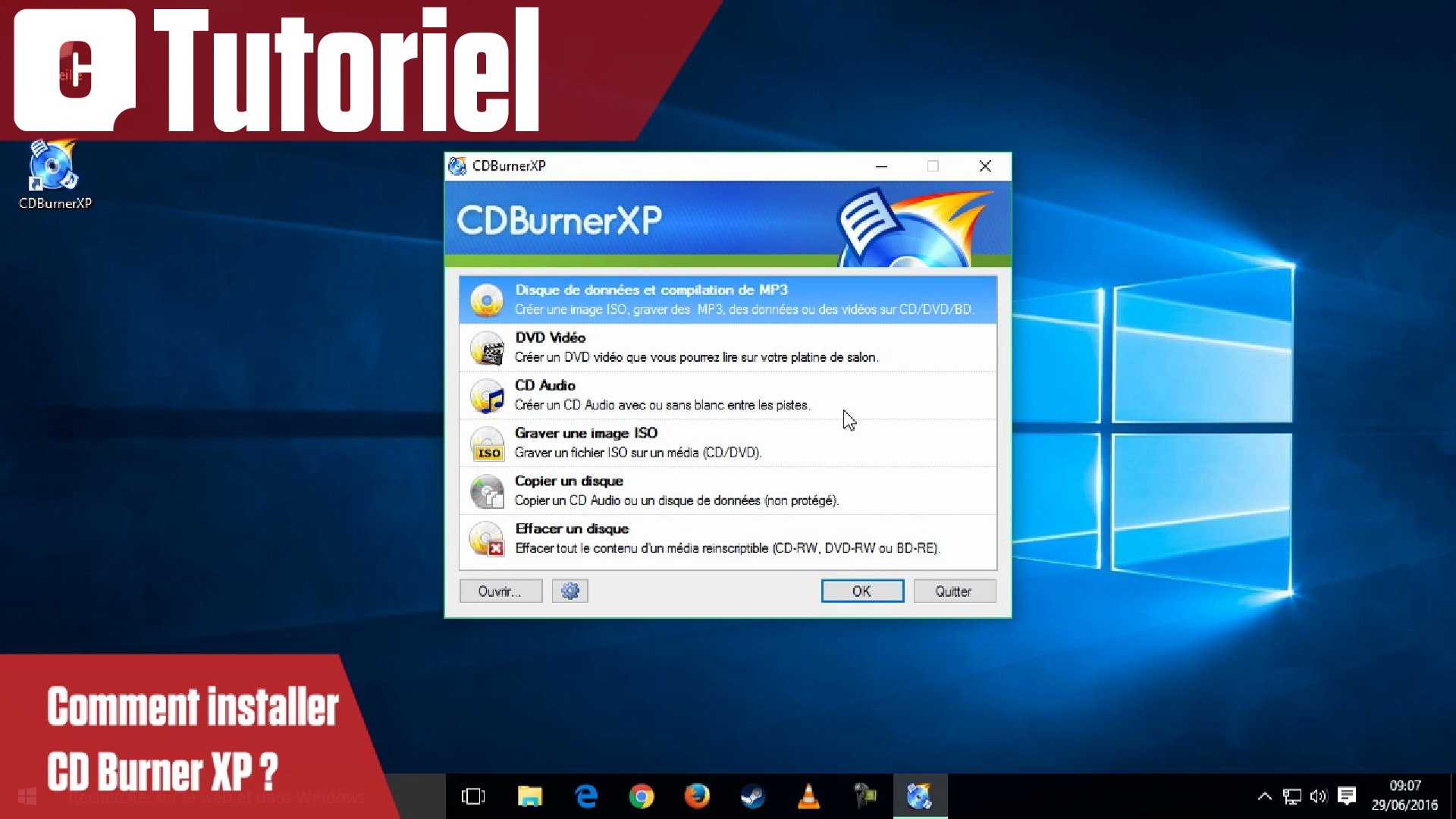The image size is (1456, 819).
Task: Launch Google Chrome from the taskbar
Action: 641,796
